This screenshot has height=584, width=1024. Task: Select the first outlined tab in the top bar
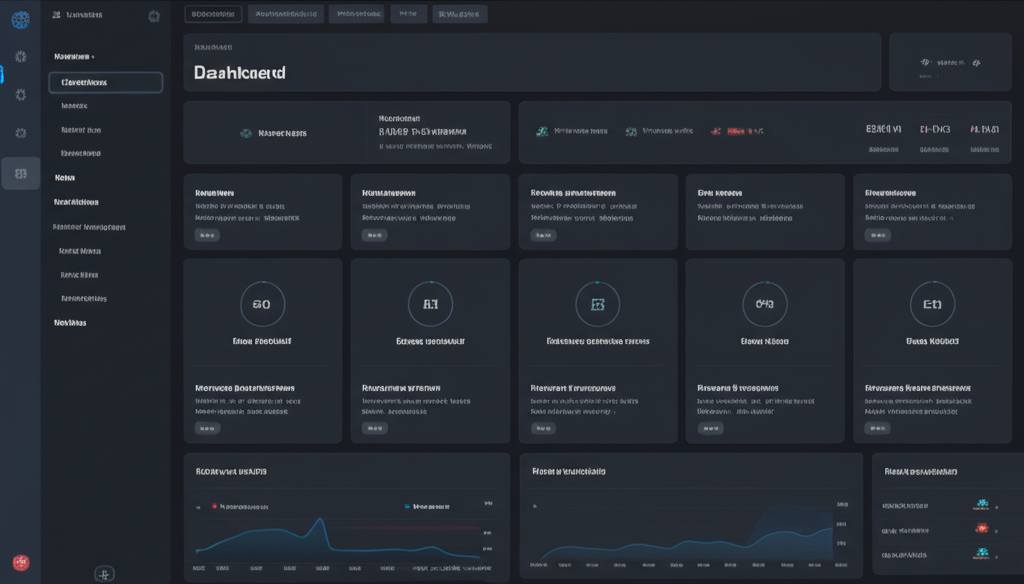click(214, 14)
